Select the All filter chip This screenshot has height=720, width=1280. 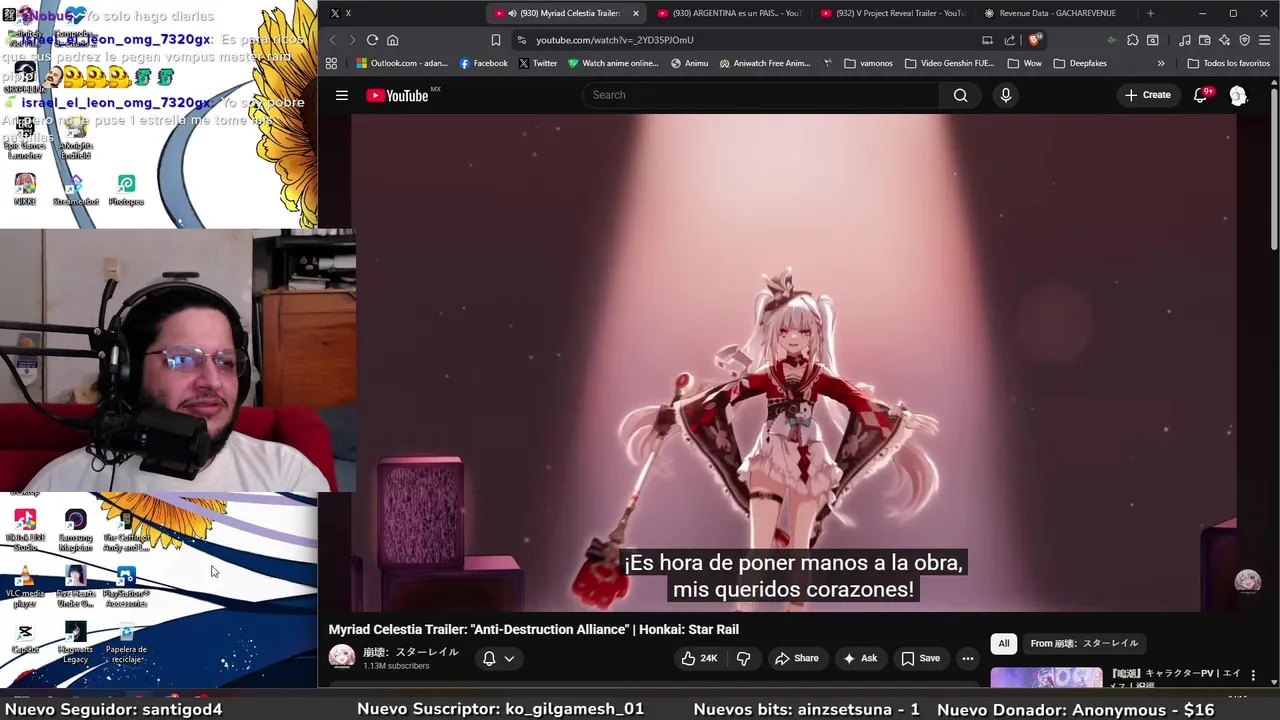1003,643
